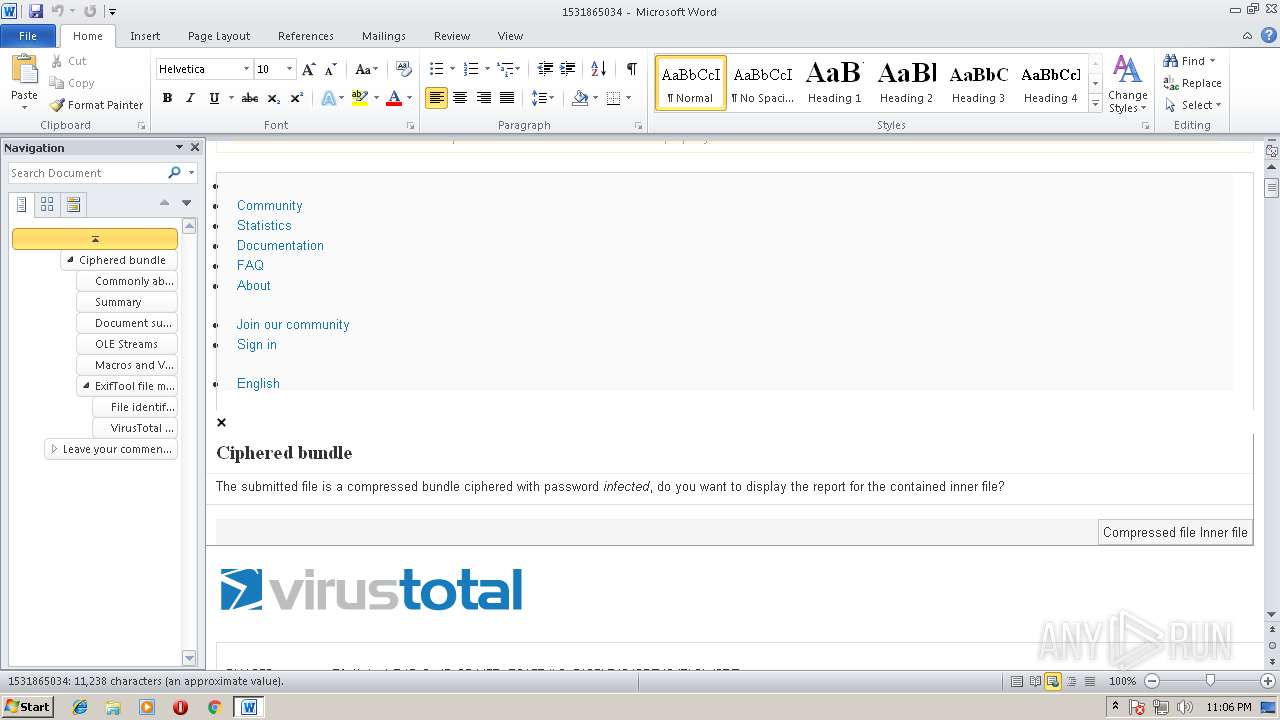Click the Save icon in Quick Access

point(36,11)
